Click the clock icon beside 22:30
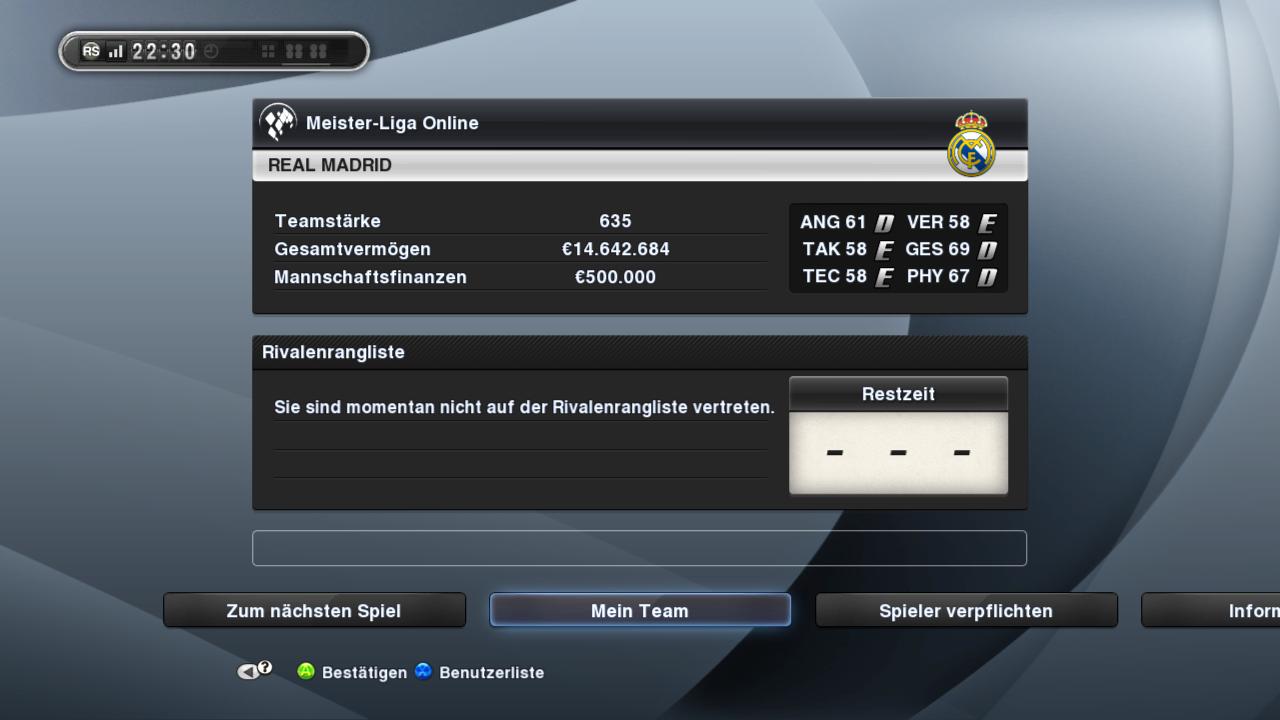The width and height of the screenshot is (1280, 720). coord(211,51)
